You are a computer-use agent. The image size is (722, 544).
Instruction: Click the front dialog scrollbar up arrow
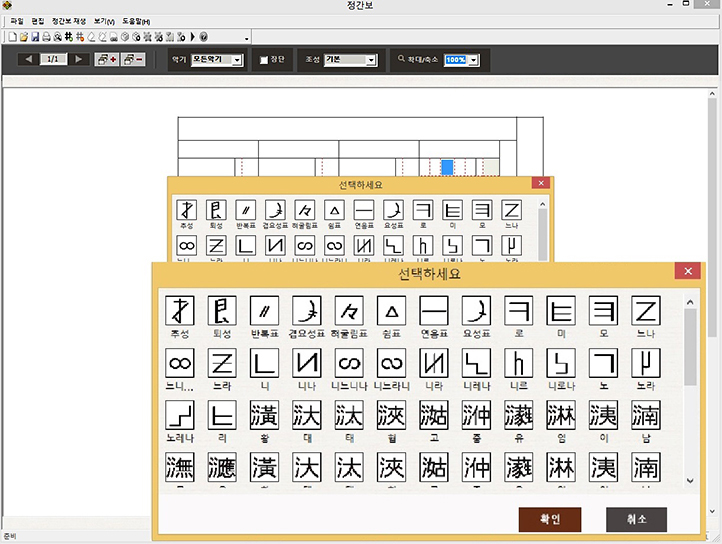tap(690, 303)
